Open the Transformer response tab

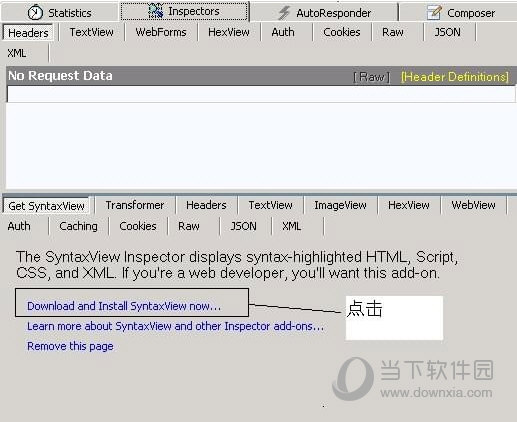tap(135, 205)
